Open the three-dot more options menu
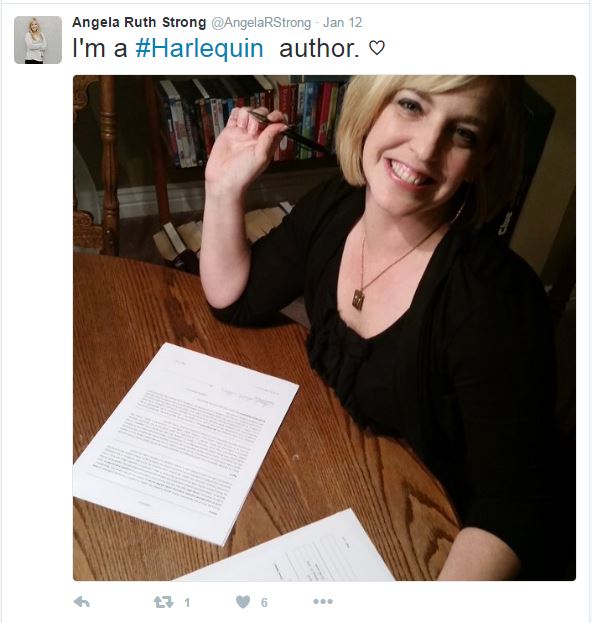 tap(323, 602)
